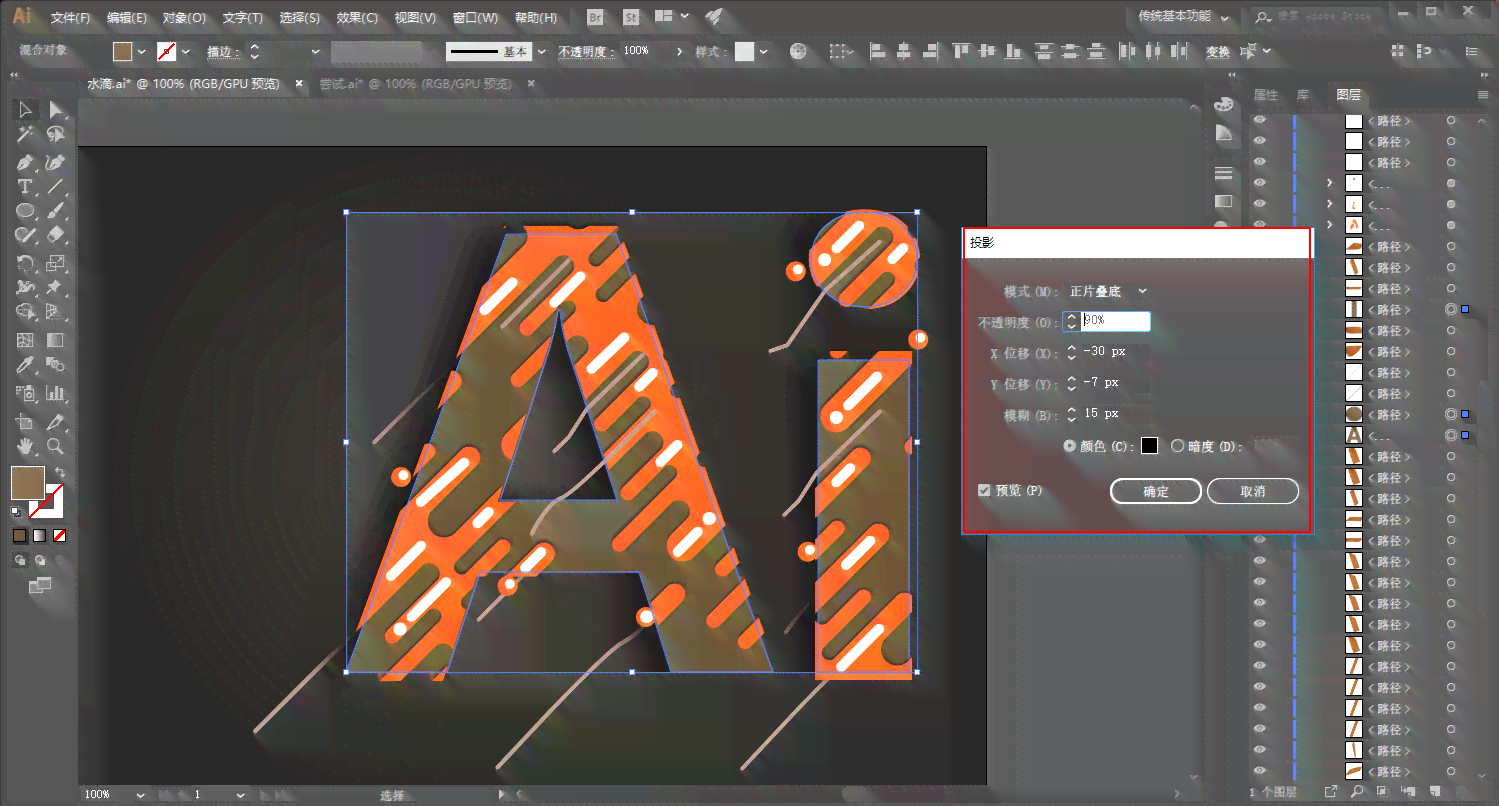Select the Gradient tool
1499x806 pixels.
(x=56, y=341)
